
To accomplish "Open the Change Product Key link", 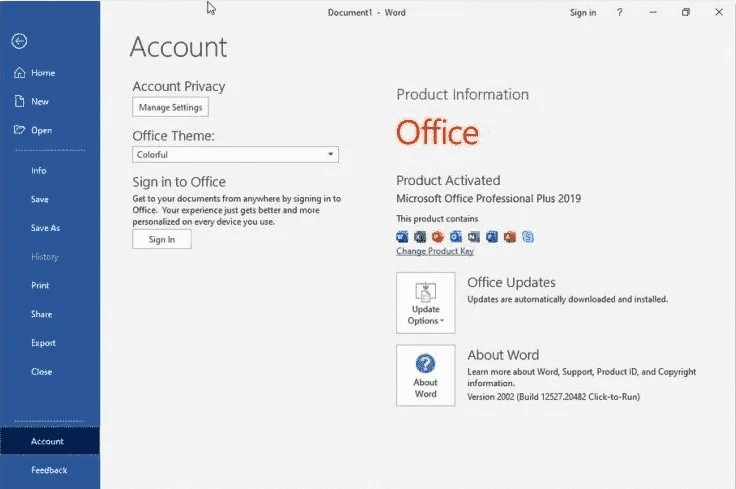I will point(435,251).
